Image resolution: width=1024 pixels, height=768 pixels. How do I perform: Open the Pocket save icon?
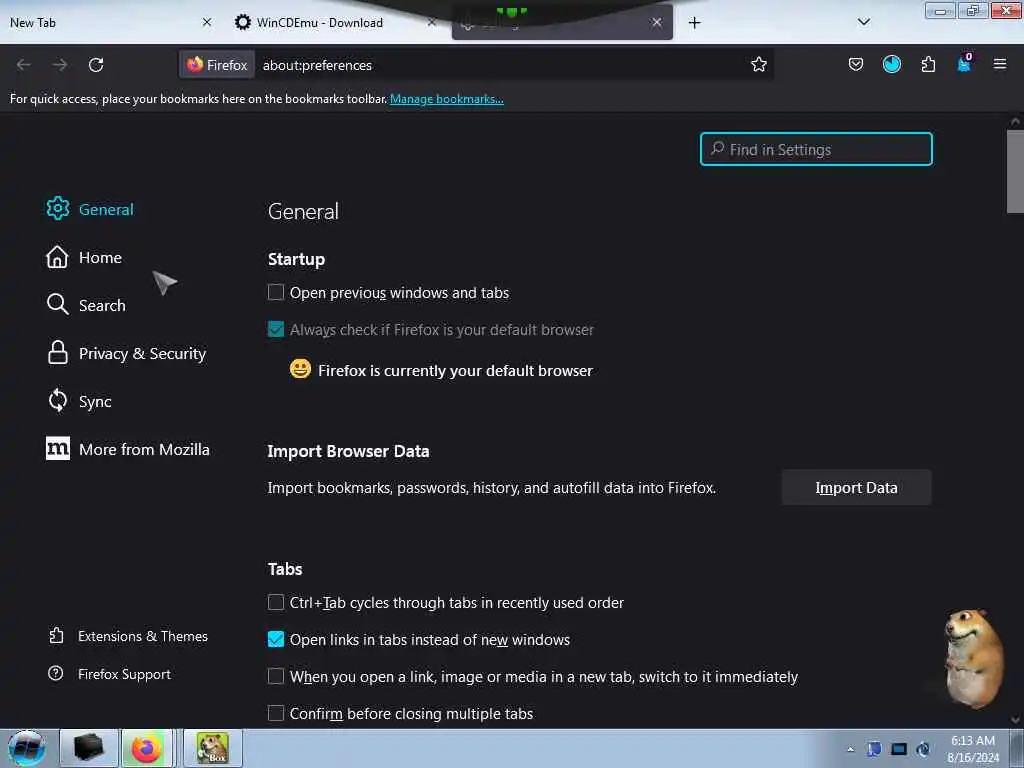(856, 64)
